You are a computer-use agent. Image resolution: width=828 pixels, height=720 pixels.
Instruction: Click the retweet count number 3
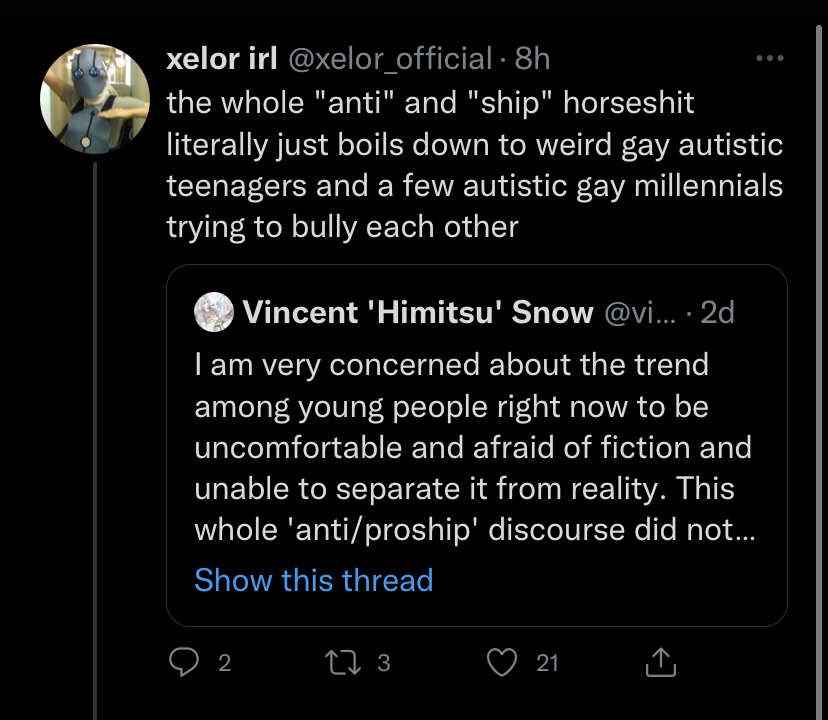383,662
